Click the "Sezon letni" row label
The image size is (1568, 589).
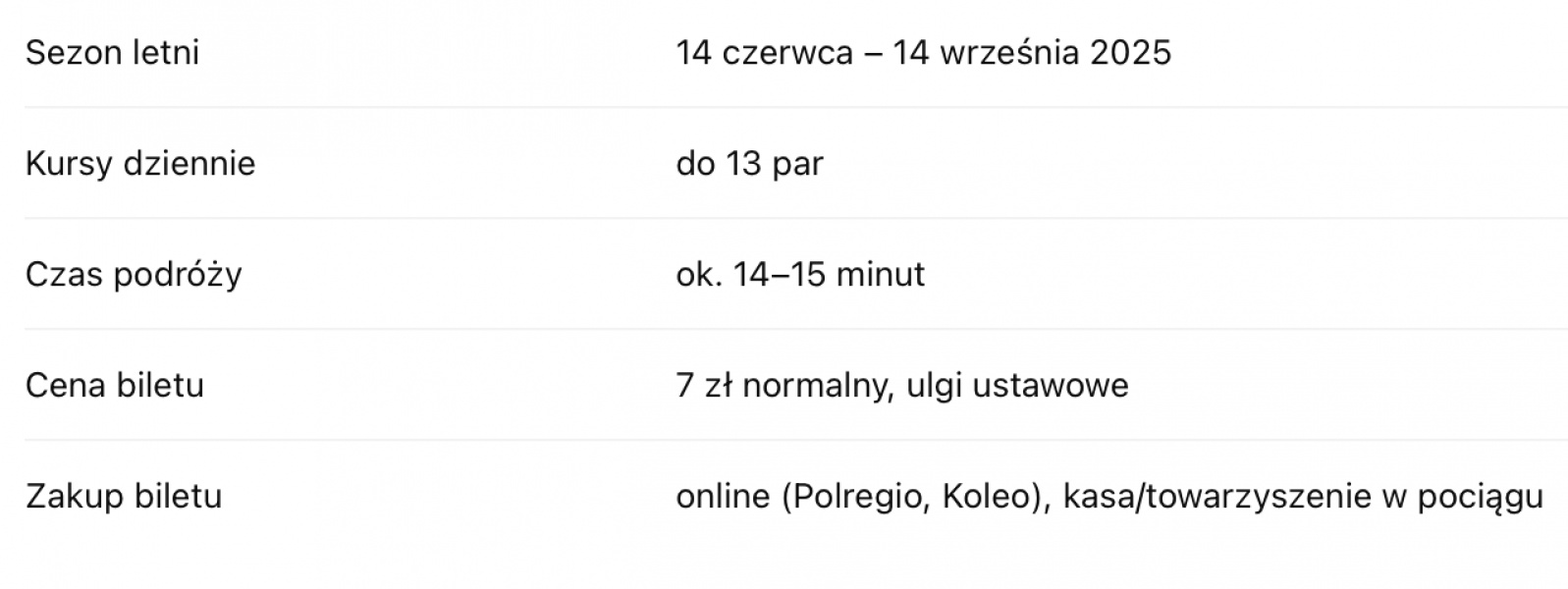coord(112,53)
